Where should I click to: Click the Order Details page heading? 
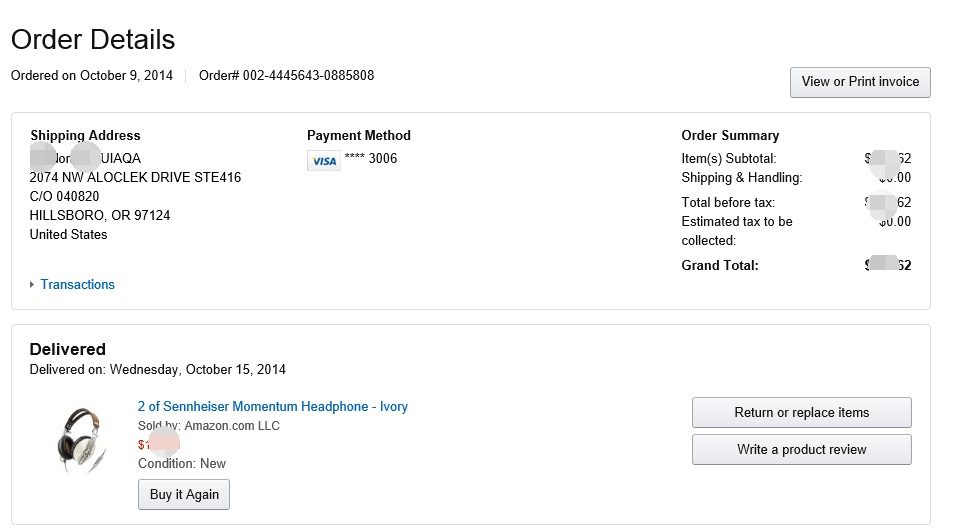click(93, 40)
